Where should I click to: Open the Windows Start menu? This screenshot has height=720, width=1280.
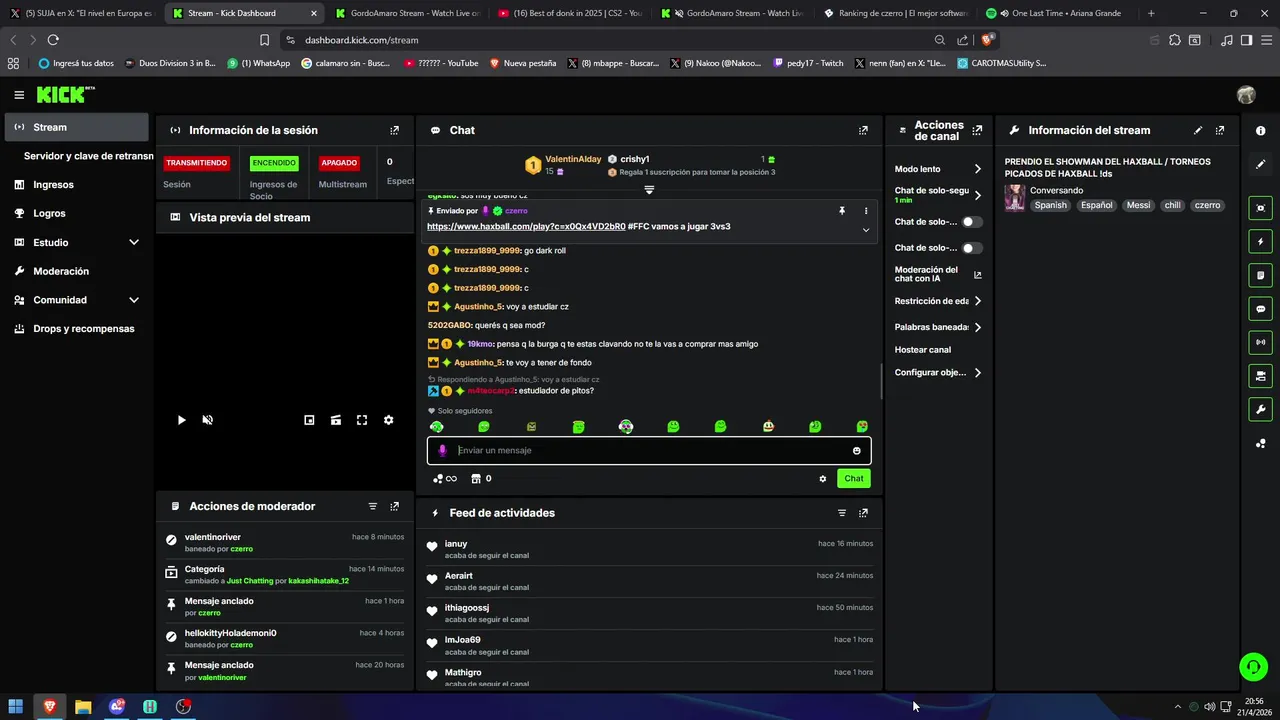(15, 706)
